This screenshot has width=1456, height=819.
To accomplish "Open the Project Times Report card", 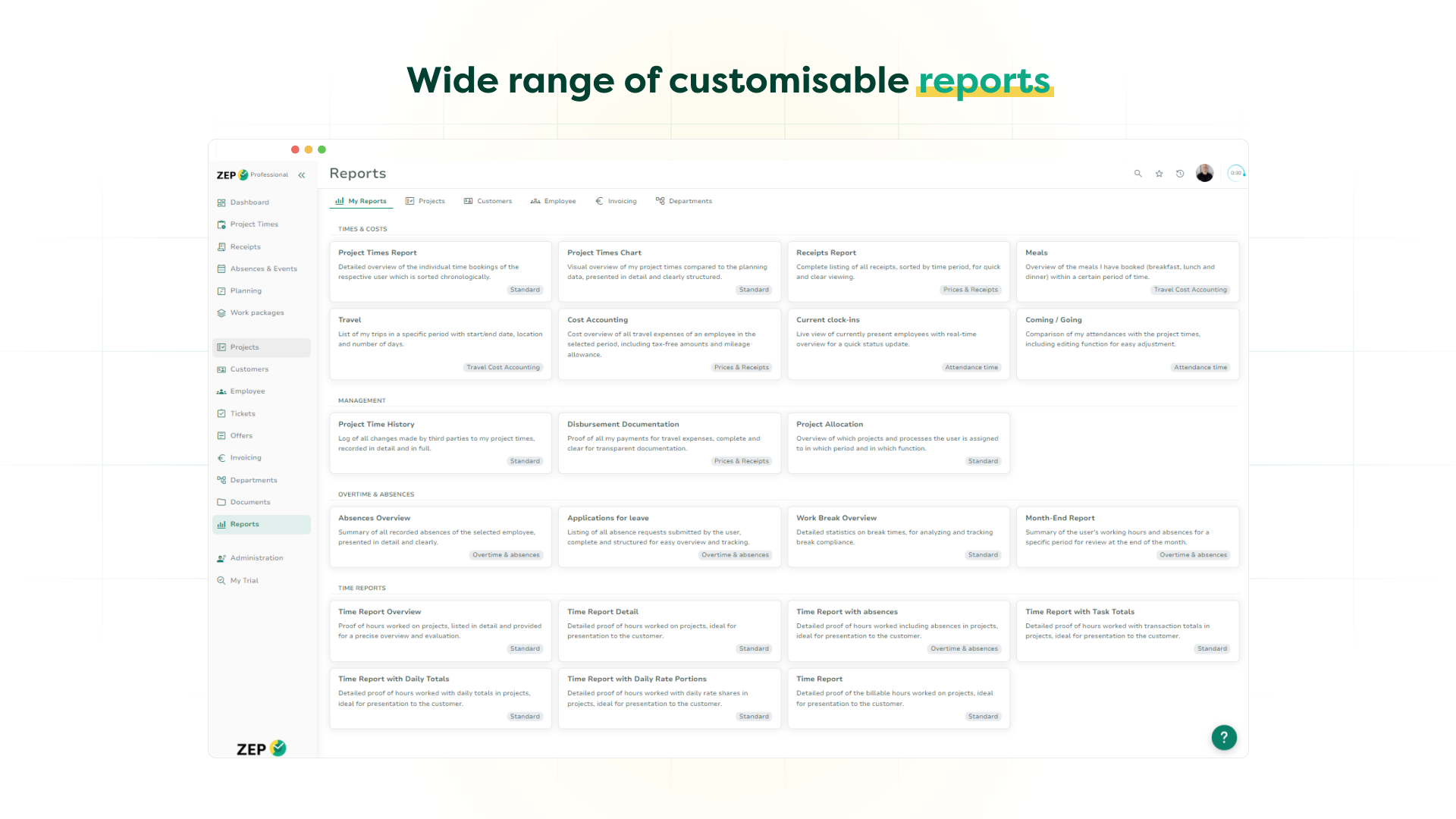I will coord(440,271).
